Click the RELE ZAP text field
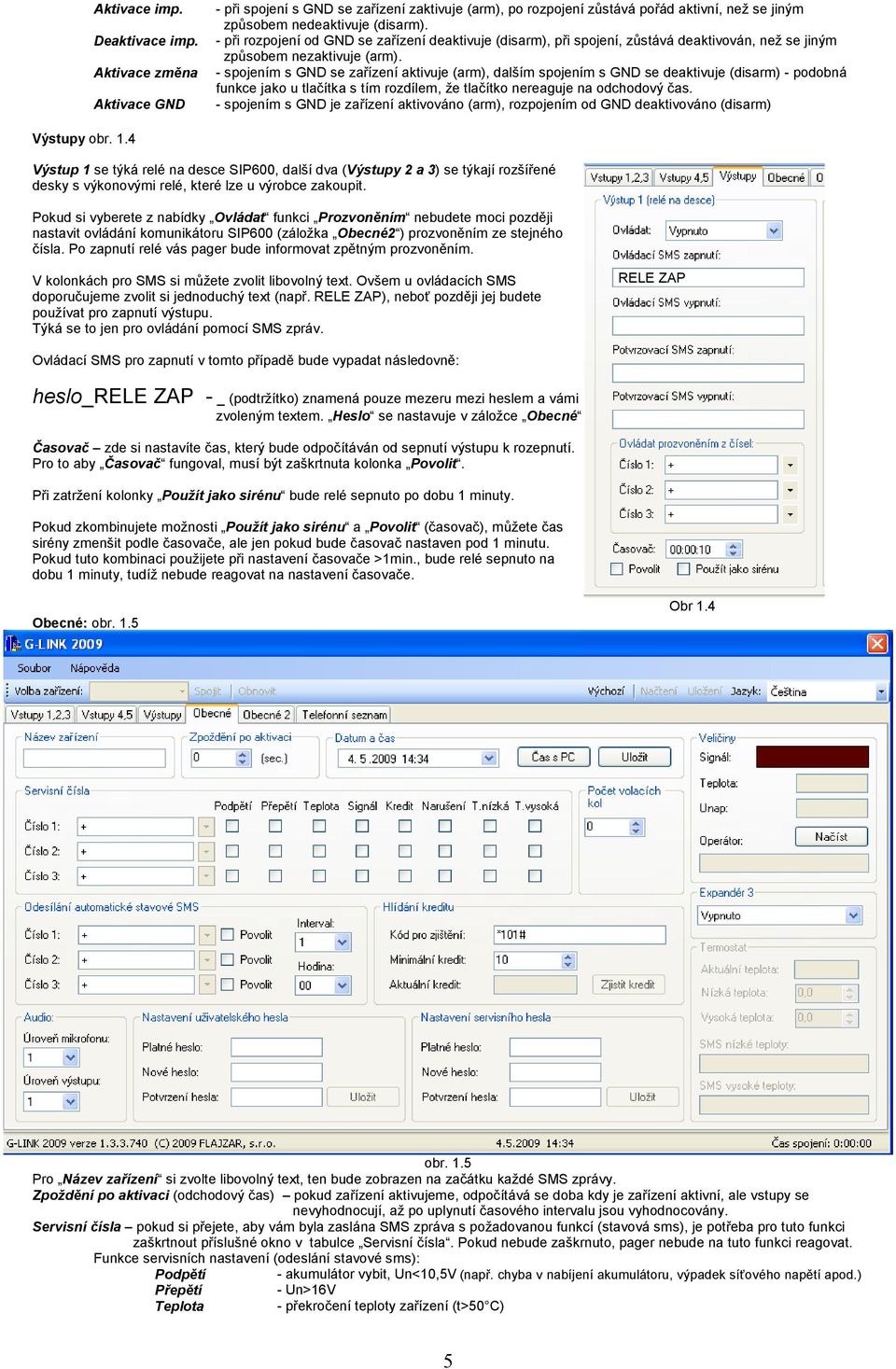 707,277
